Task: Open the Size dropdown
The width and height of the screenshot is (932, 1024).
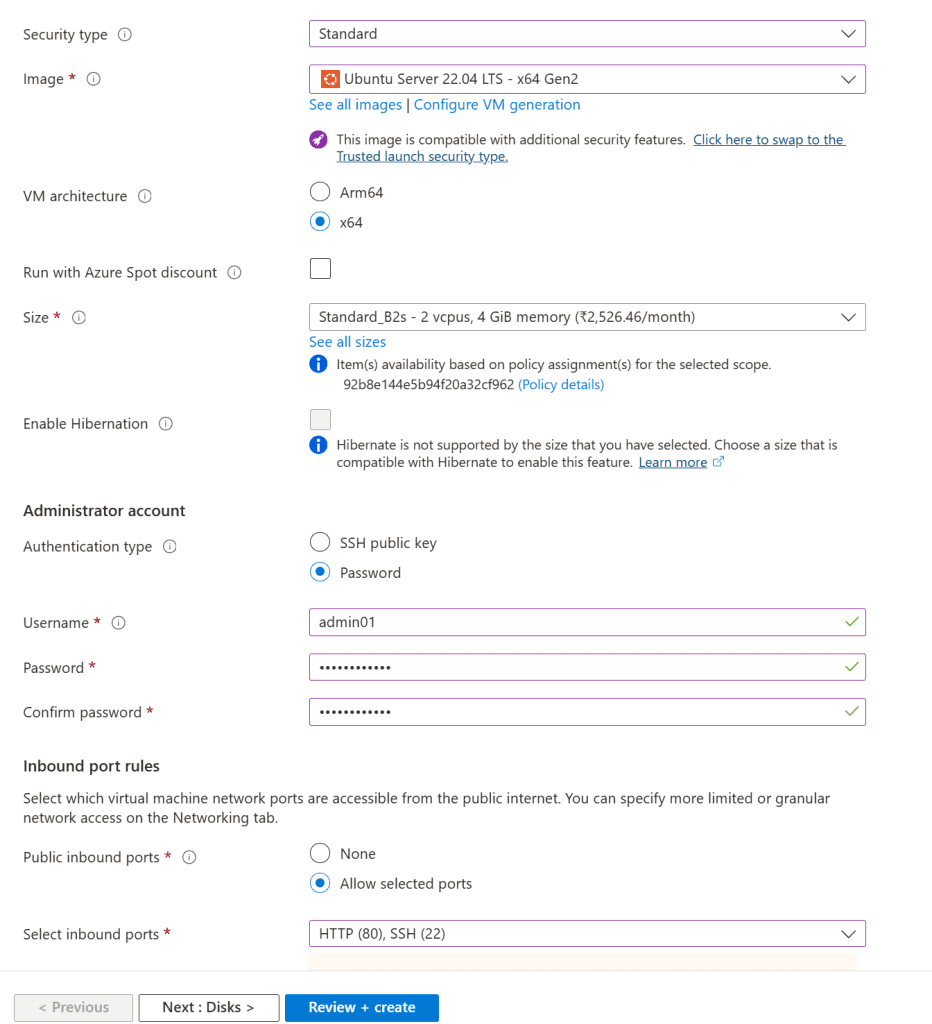Action: coord(587,317)
